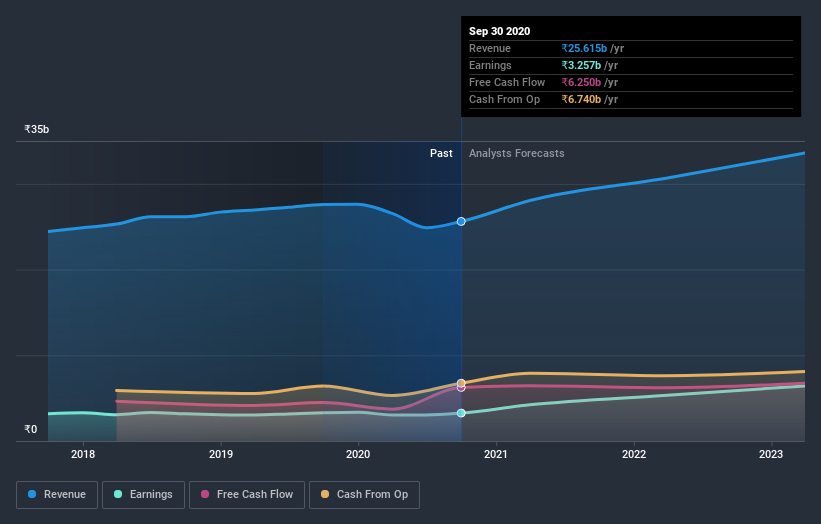The width and height of the screenshot is (821, 524).
Task: Click the blue Revenue data point marker
Action: coord(461,221)
